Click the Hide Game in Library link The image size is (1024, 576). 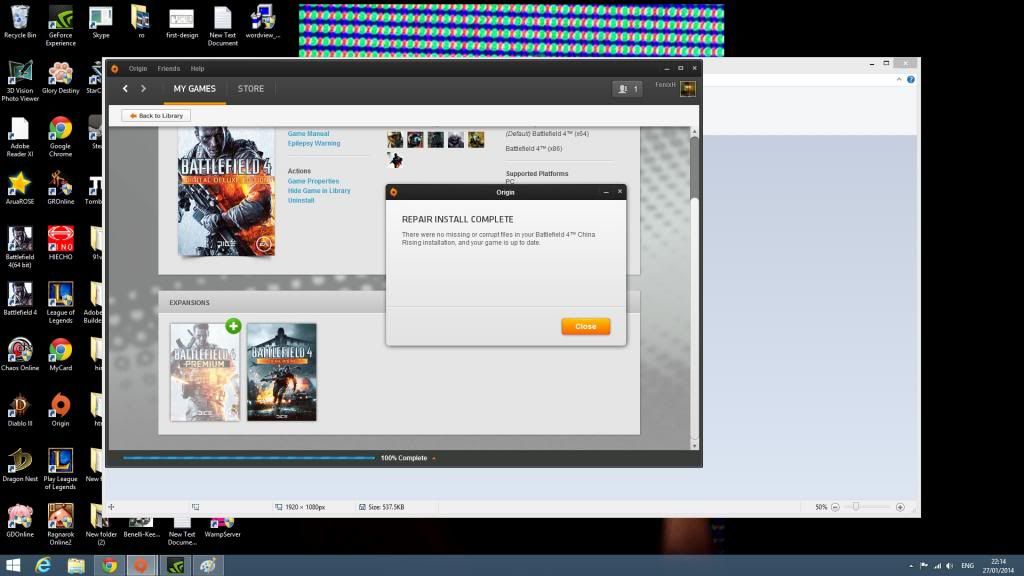click(319, 191)
